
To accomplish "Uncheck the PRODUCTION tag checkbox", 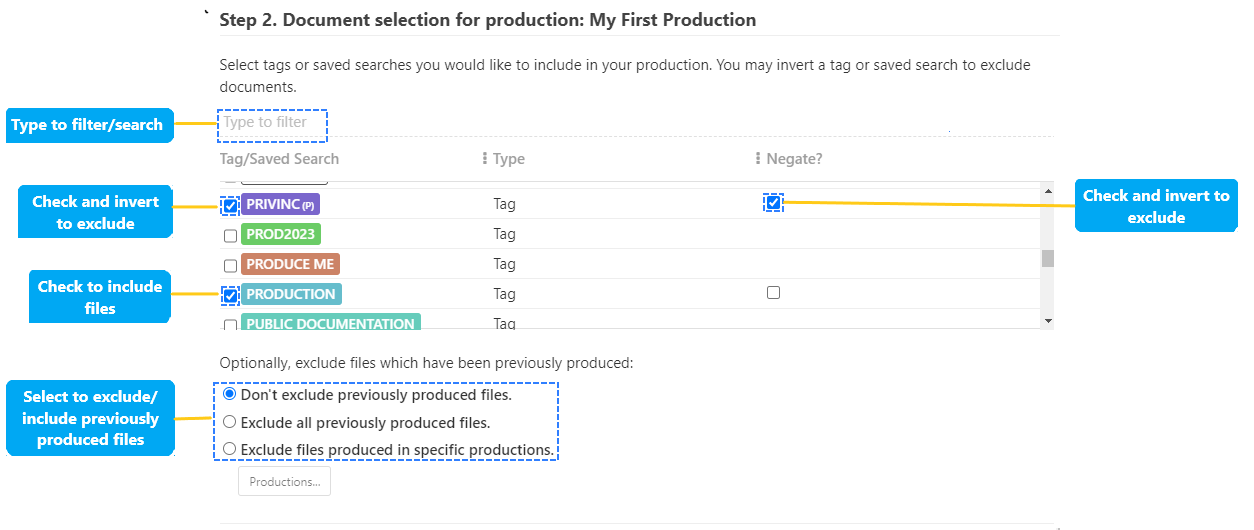I will pyautogui.click(x=230, y=296).
